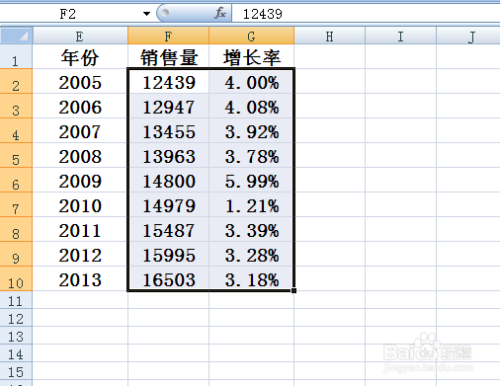Image resolution: width=500 pixels, height=386 pixels.
Task: Click the fx insert function icon
Action: click(220, 14)
